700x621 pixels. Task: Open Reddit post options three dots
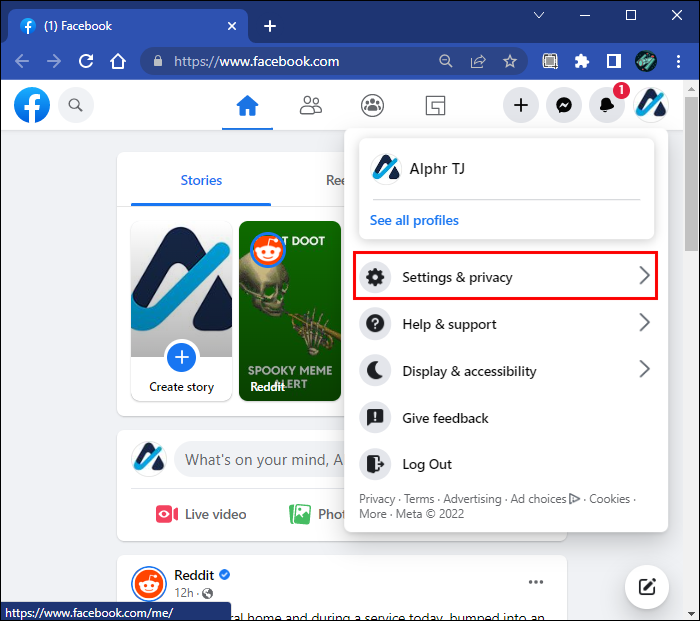point(536,582)
